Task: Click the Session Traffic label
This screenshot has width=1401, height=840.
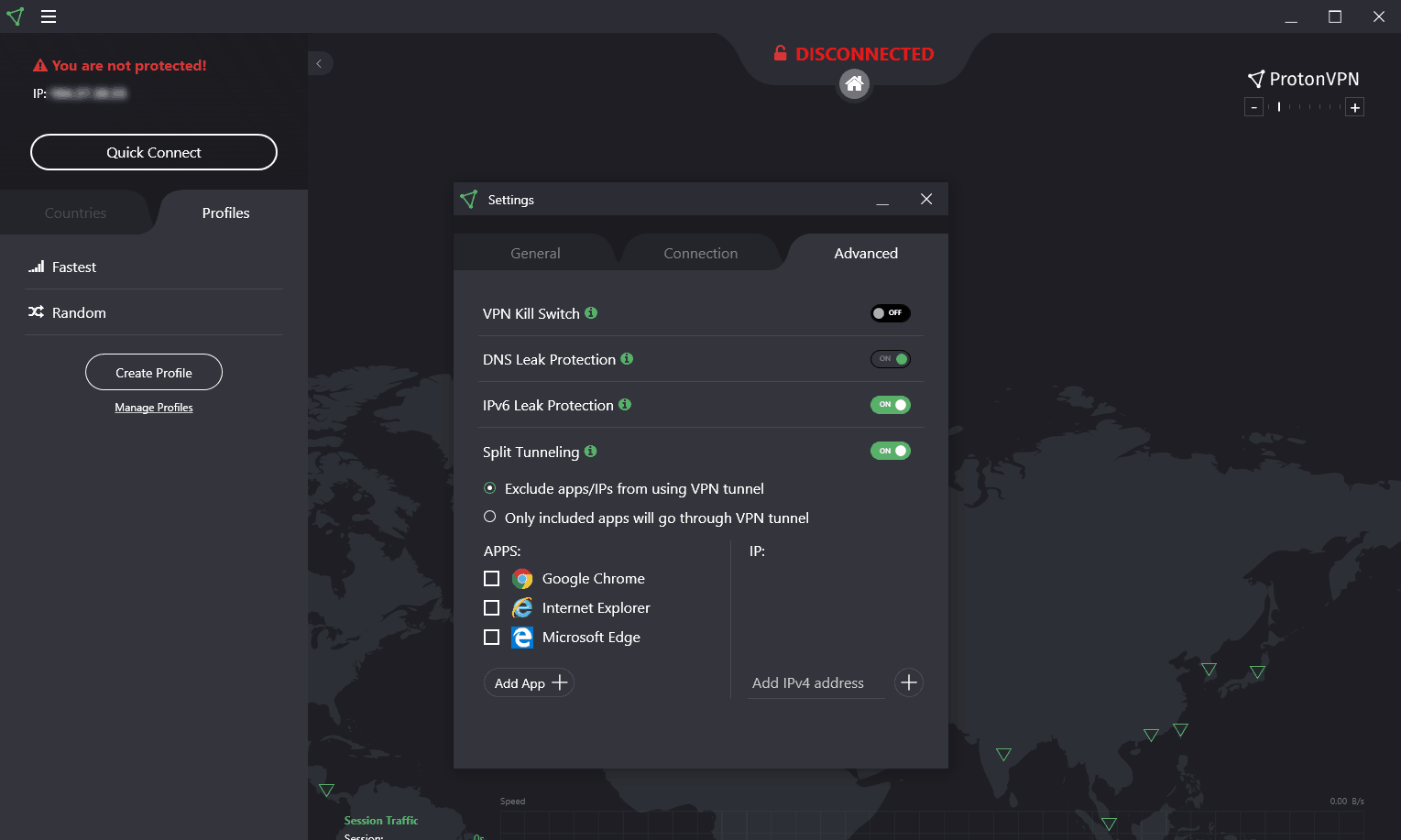Action: click(x=381, y=821)
